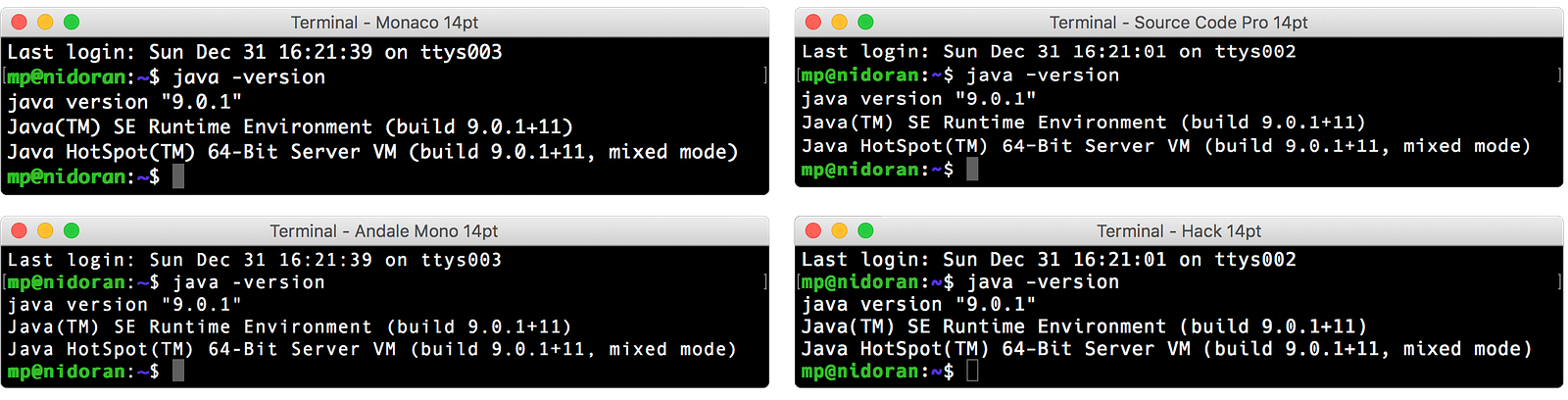Click 'Last login' line in Monaco terminal
This screenshot has height=400, width=1568.
click(x=255, y=52)
